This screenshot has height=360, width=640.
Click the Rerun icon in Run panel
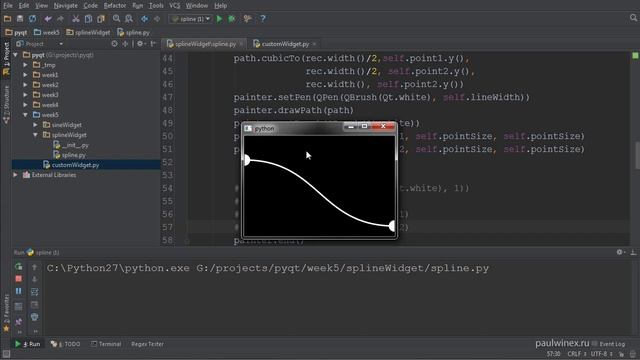(18, 267)
